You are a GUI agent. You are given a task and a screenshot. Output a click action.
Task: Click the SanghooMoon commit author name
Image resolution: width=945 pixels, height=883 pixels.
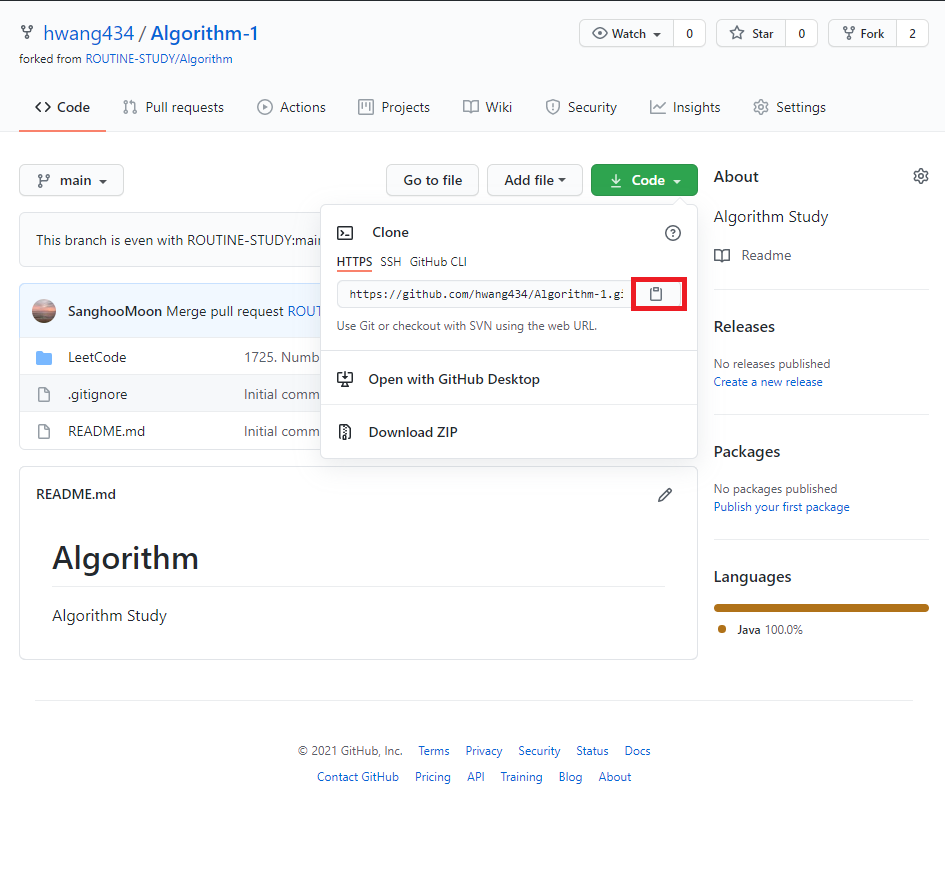[x=115, y=311]
